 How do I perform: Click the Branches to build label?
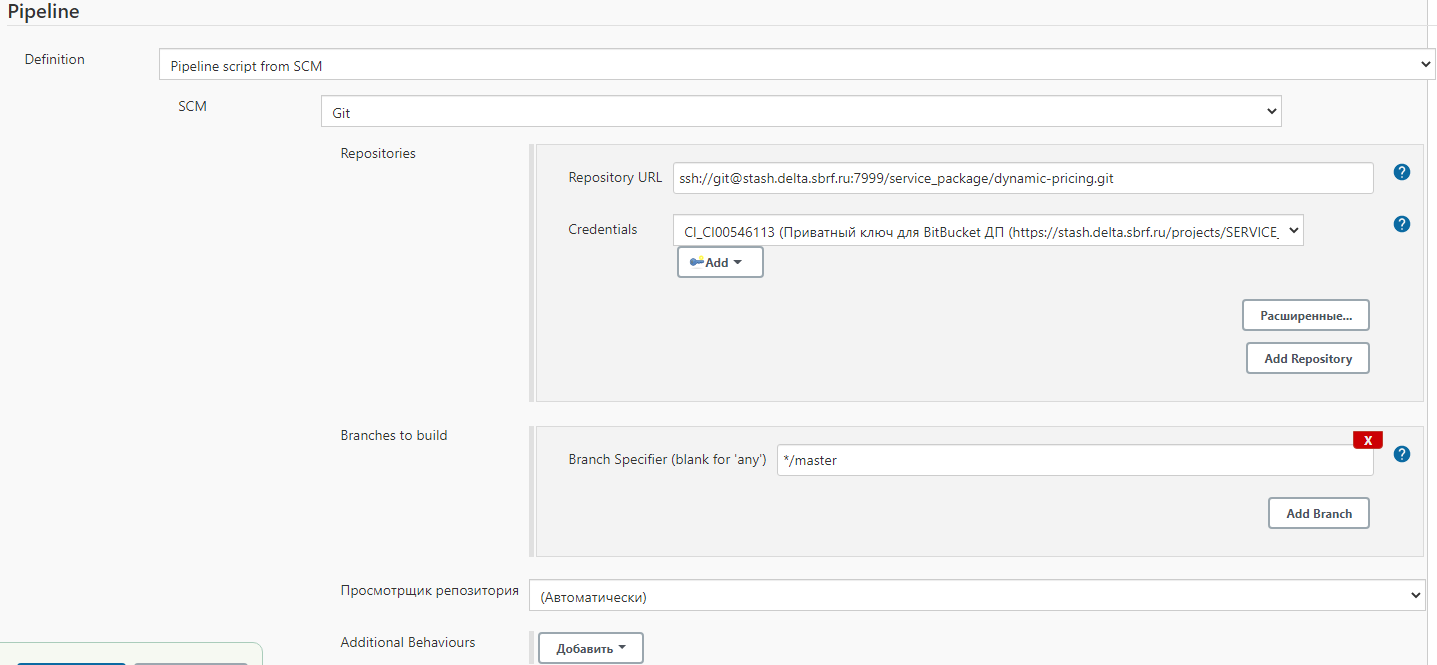[394, 435]
